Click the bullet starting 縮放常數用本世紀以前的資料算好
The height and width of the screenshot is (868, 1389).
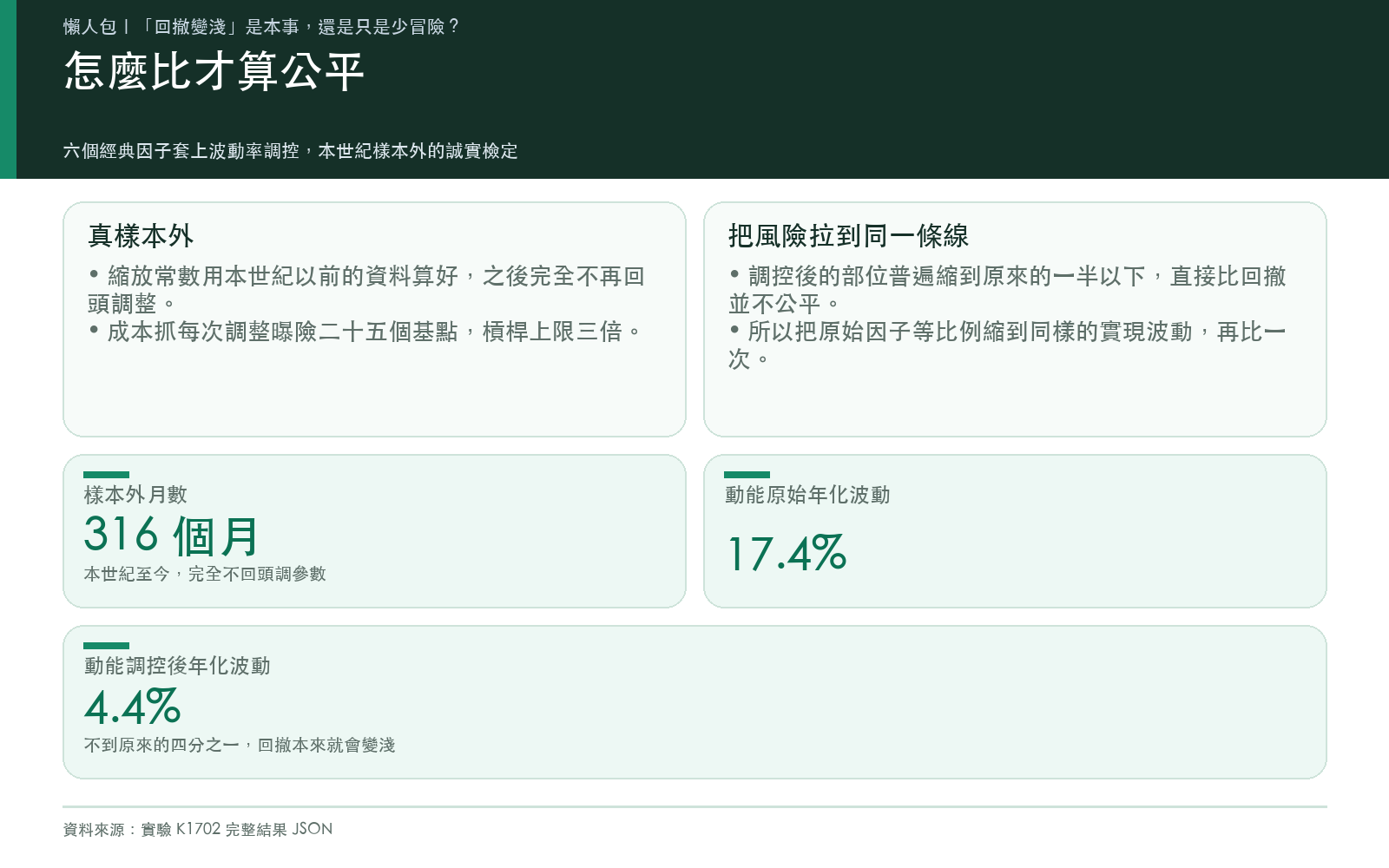[366, 290]
